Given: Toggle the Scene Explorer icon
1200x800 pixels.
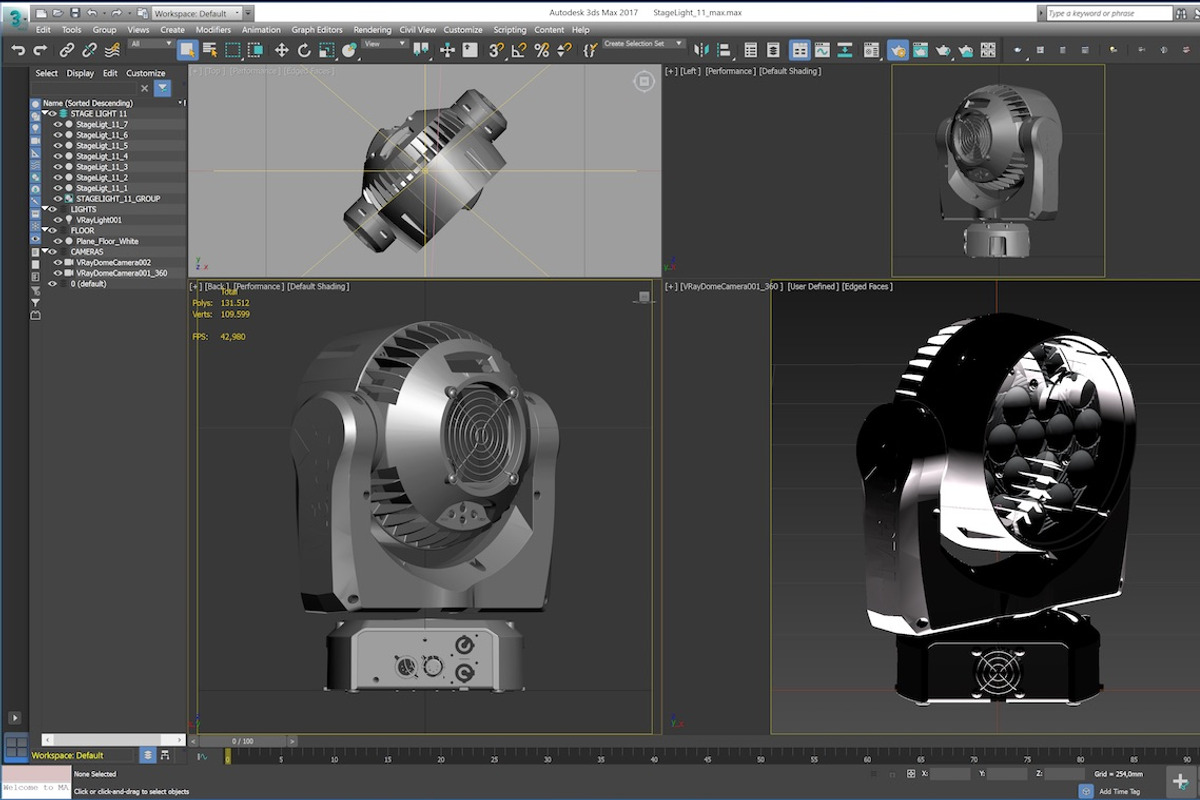Looking at the screenshot, I should tap(751, 50).
